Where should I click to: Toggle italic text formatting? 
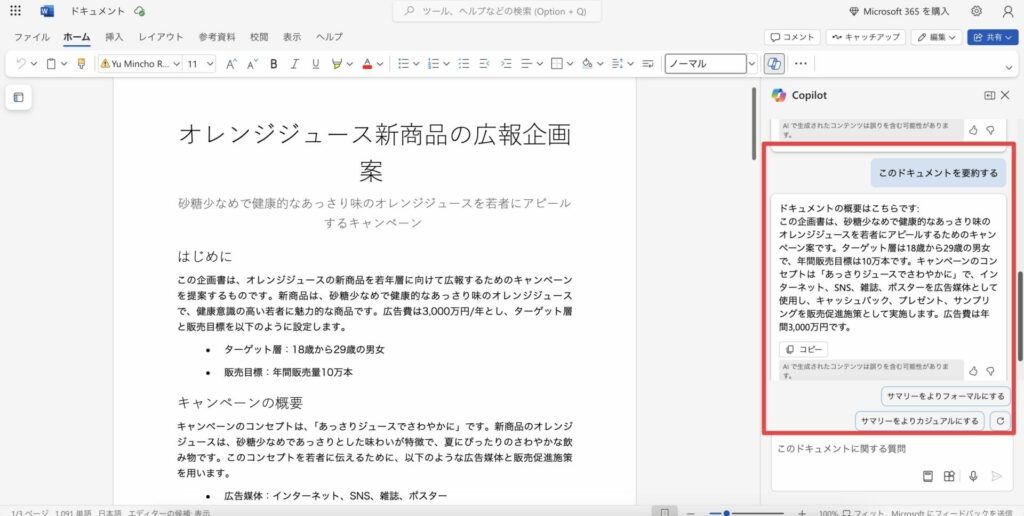(294, 63)
